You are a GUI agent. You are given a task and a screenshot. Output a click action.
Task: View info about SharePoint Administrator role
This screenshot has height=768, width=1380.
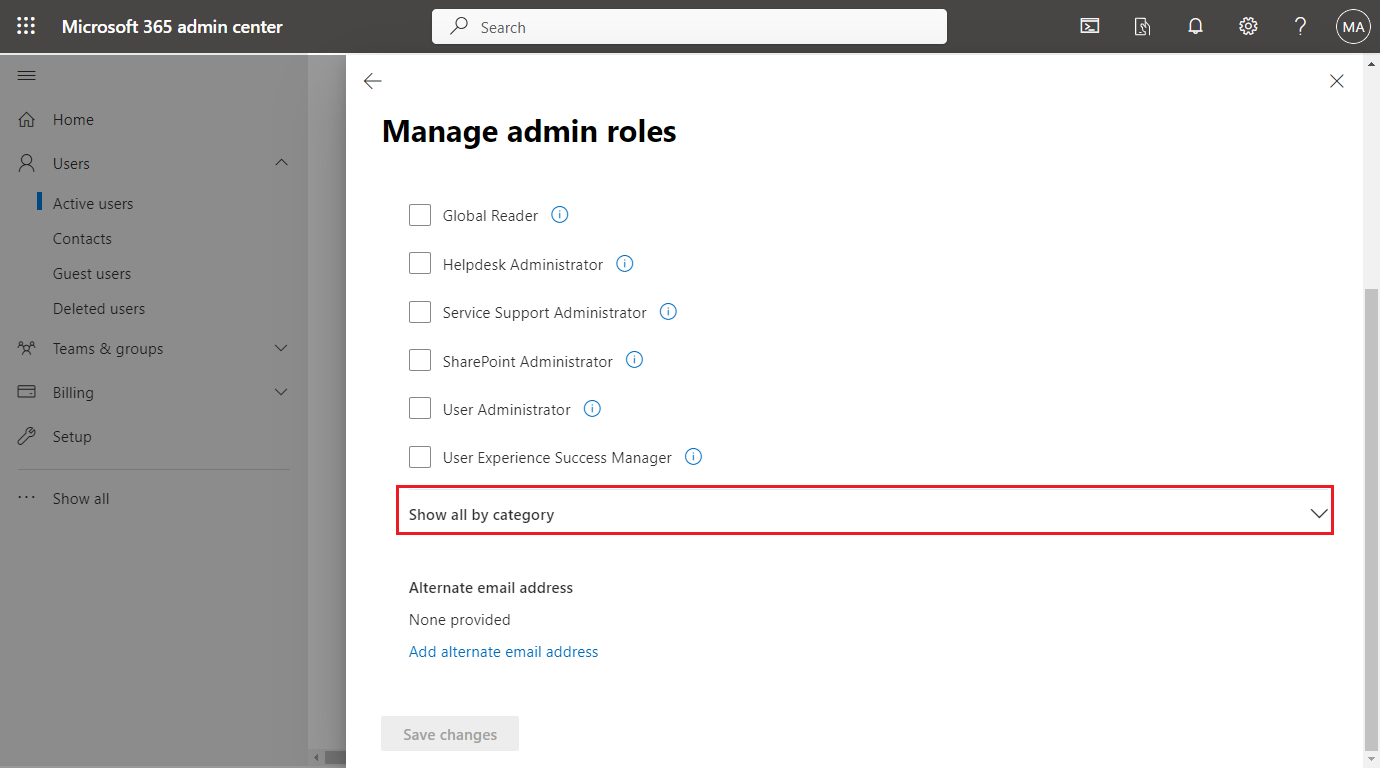(633, 359)
